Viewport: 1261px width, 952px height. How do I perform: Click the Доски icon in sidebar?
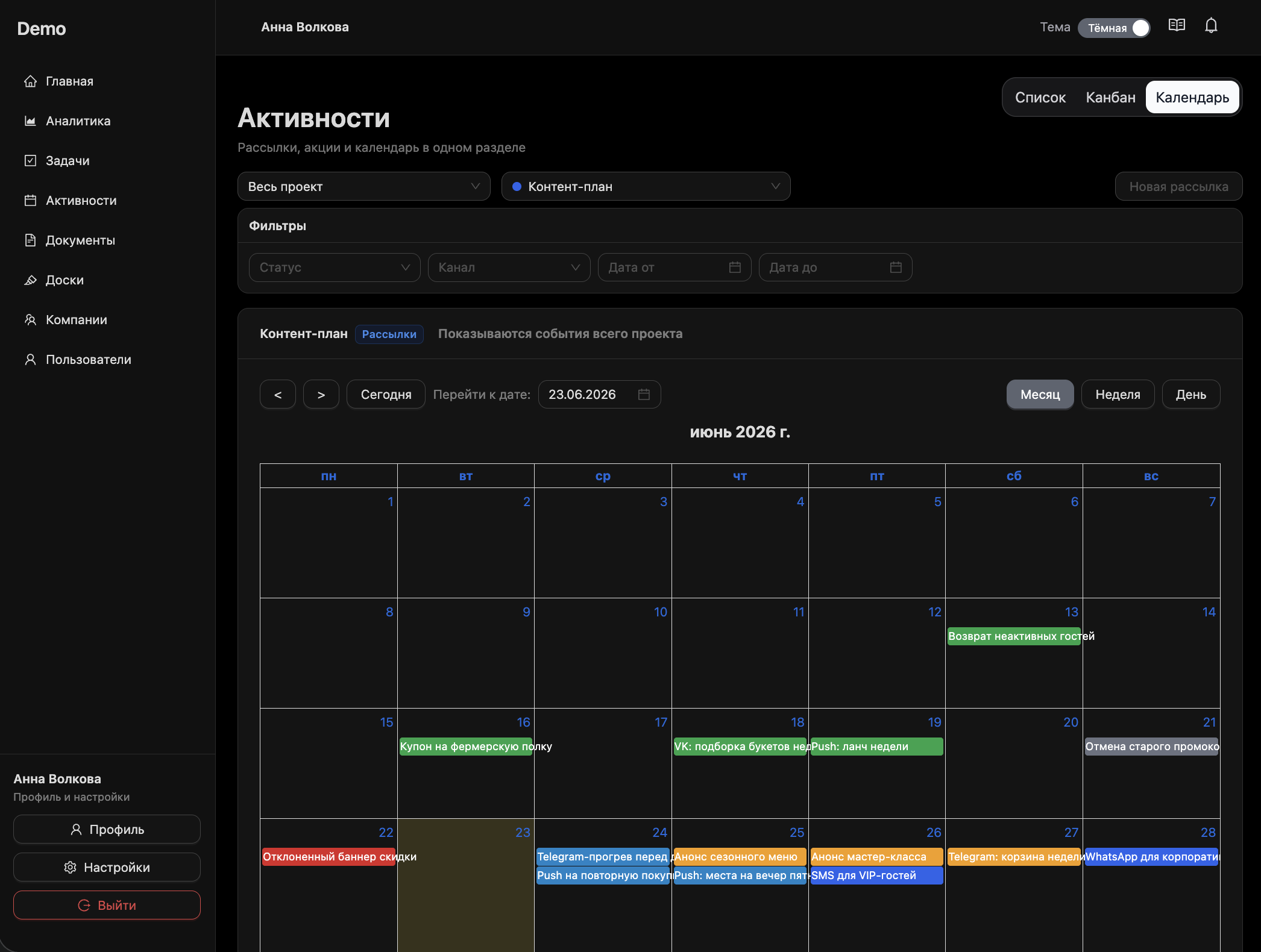30,280
